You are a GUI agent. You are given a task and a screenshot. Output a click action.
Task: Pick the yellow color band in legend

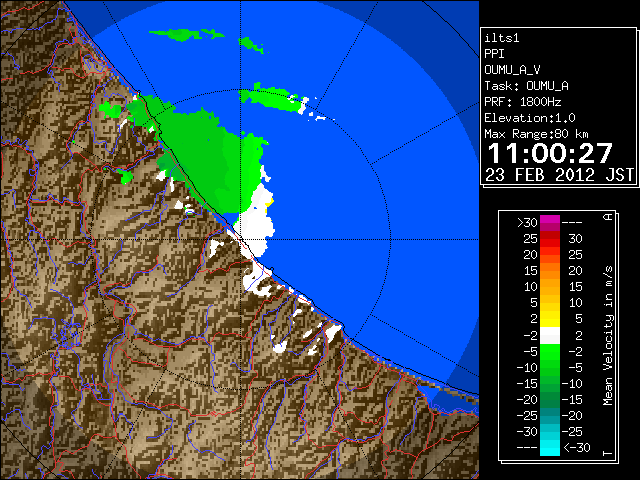pos(550,319)
